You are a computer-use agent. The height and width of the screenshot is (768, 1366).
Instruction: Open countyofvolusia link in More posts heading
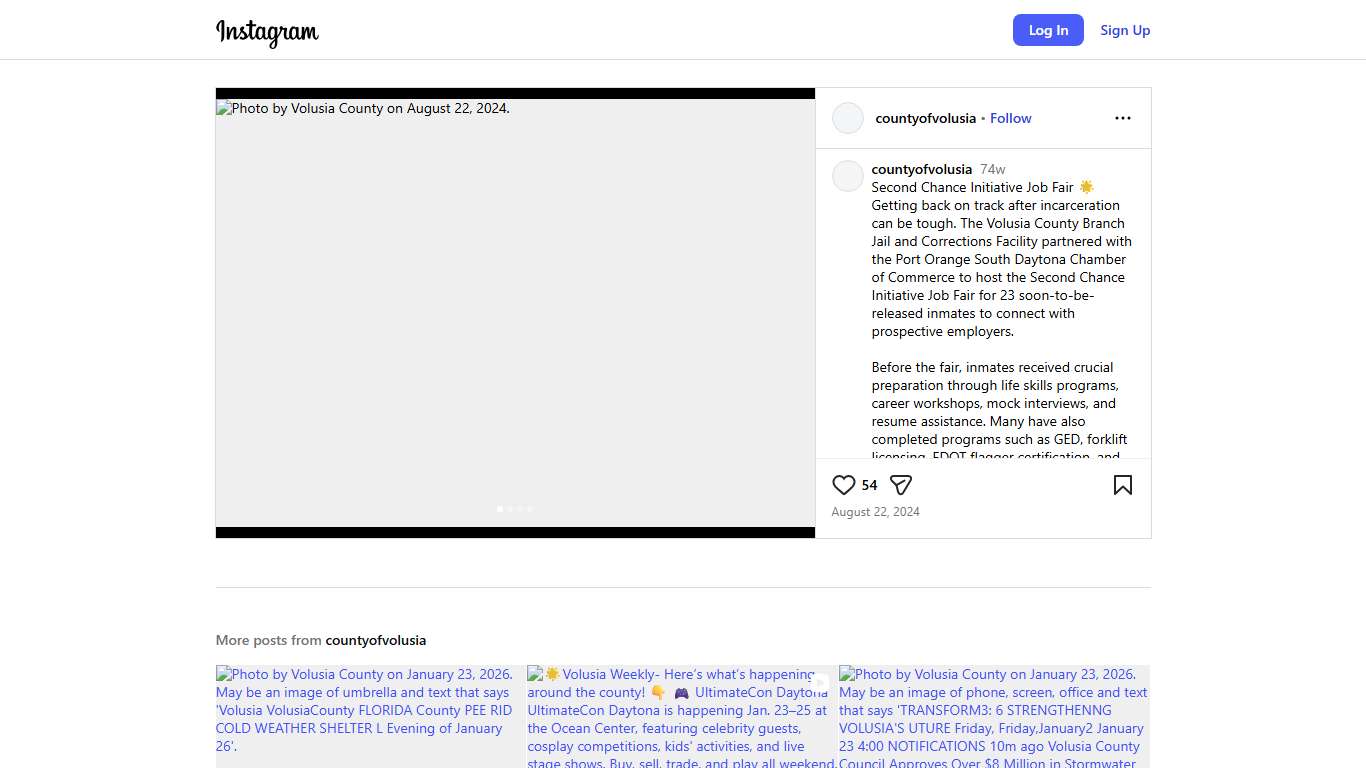click(375, 640)
